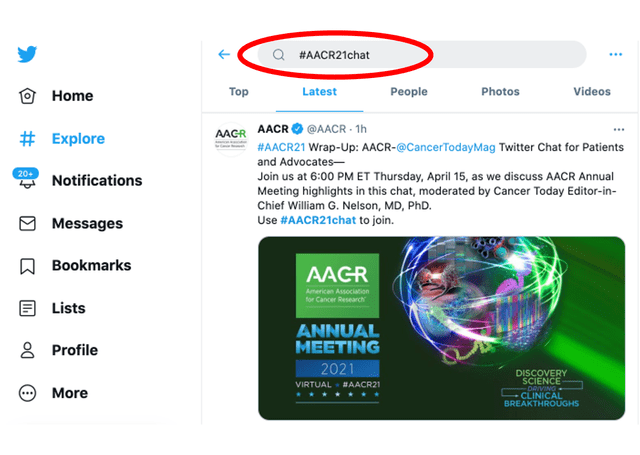The image size is (640, 455).
Task: Open the Videos tab
Action: coord(592,92)
